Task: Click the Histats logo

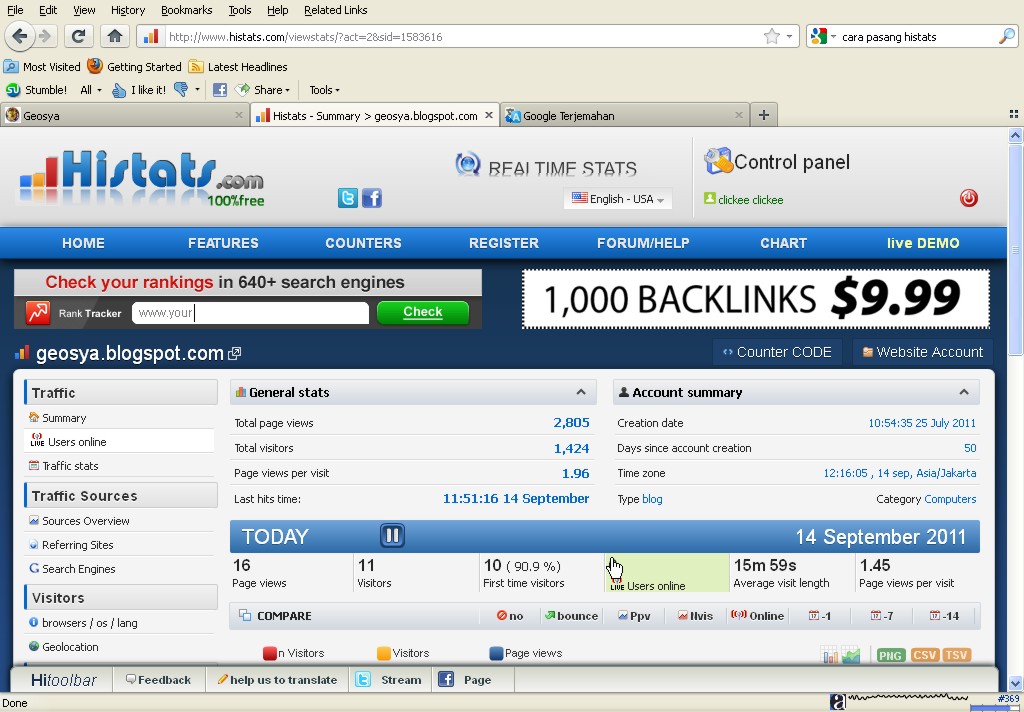Action: pos(142,176)
